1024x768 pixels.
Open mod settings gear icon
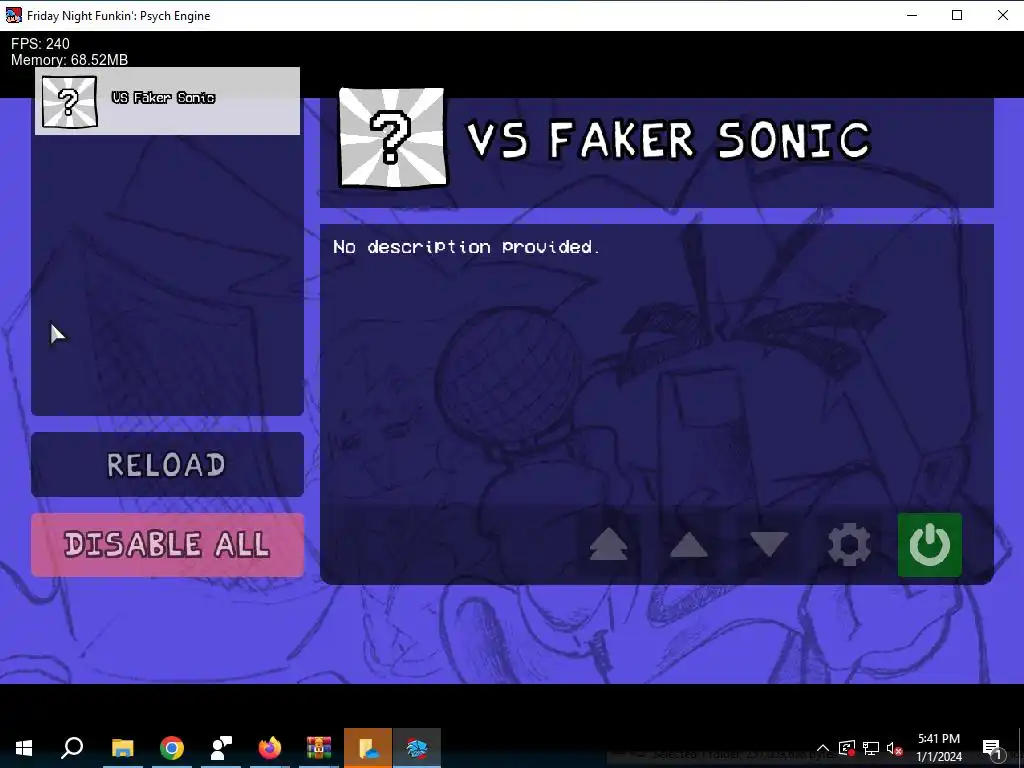(x=849, y=545)
